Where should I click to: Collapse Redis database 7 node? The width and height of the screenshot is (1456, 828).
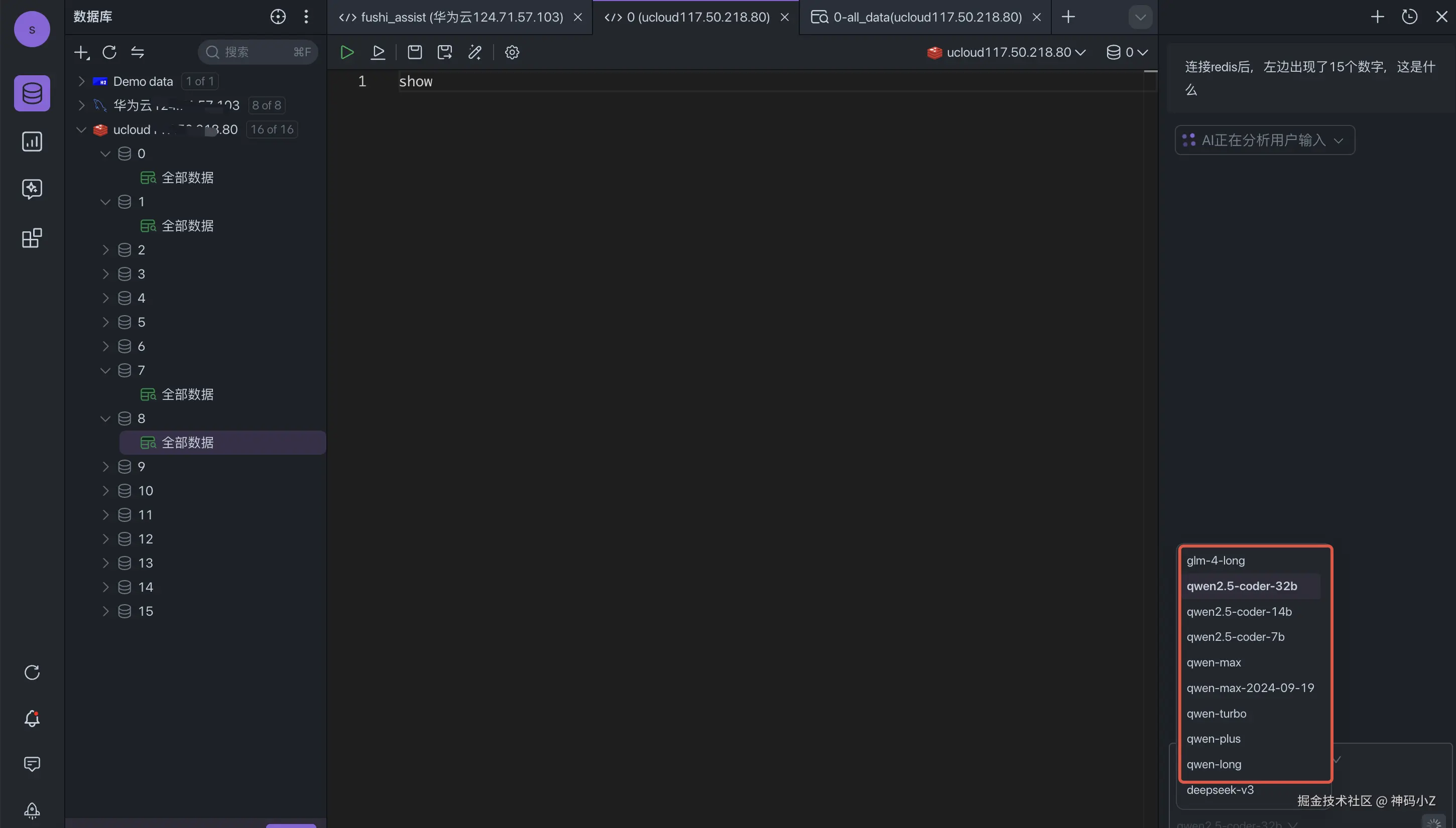tap(105, 370)
